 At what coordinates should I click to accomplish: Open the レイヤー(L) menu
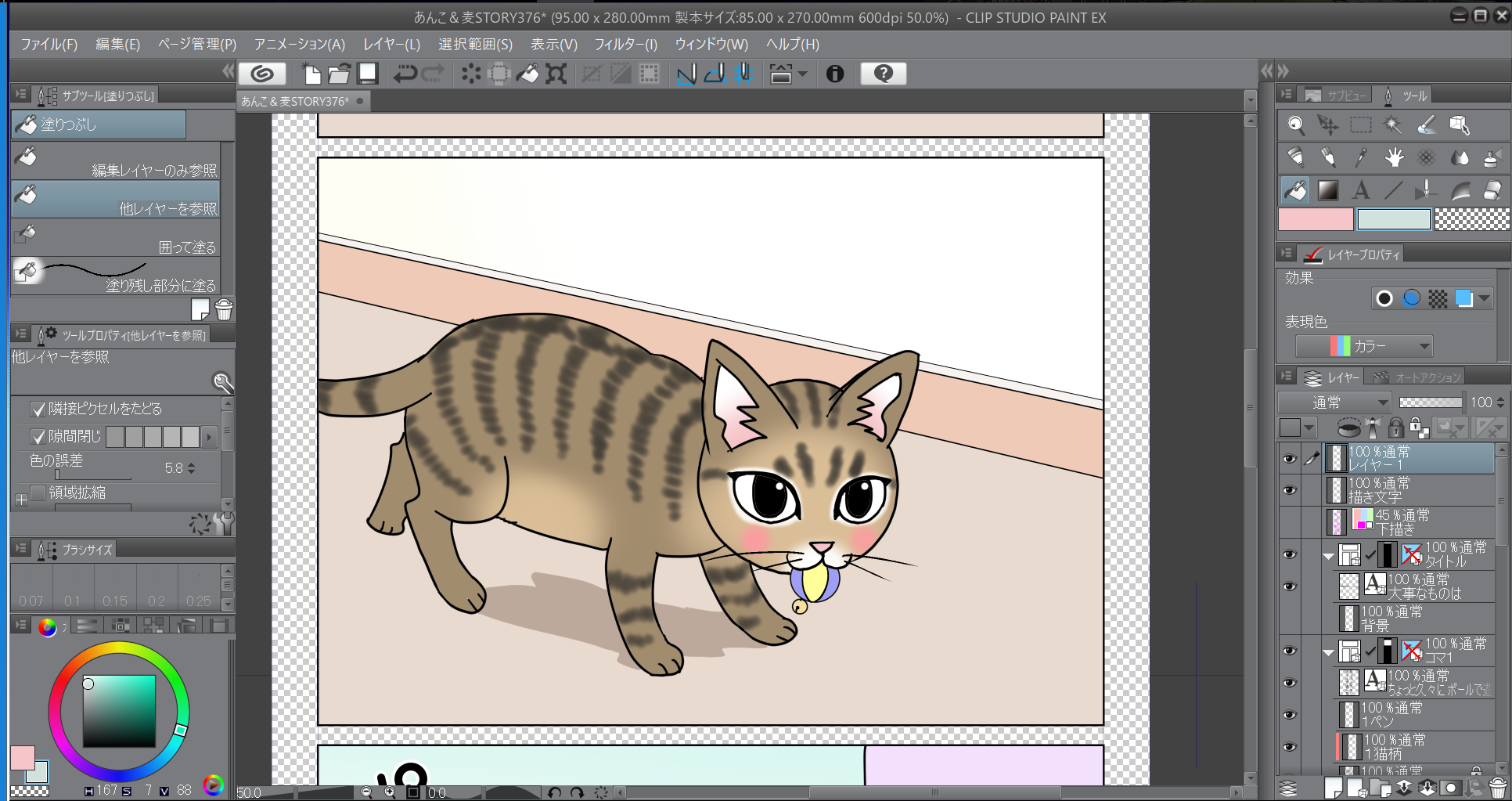(391, 44)
